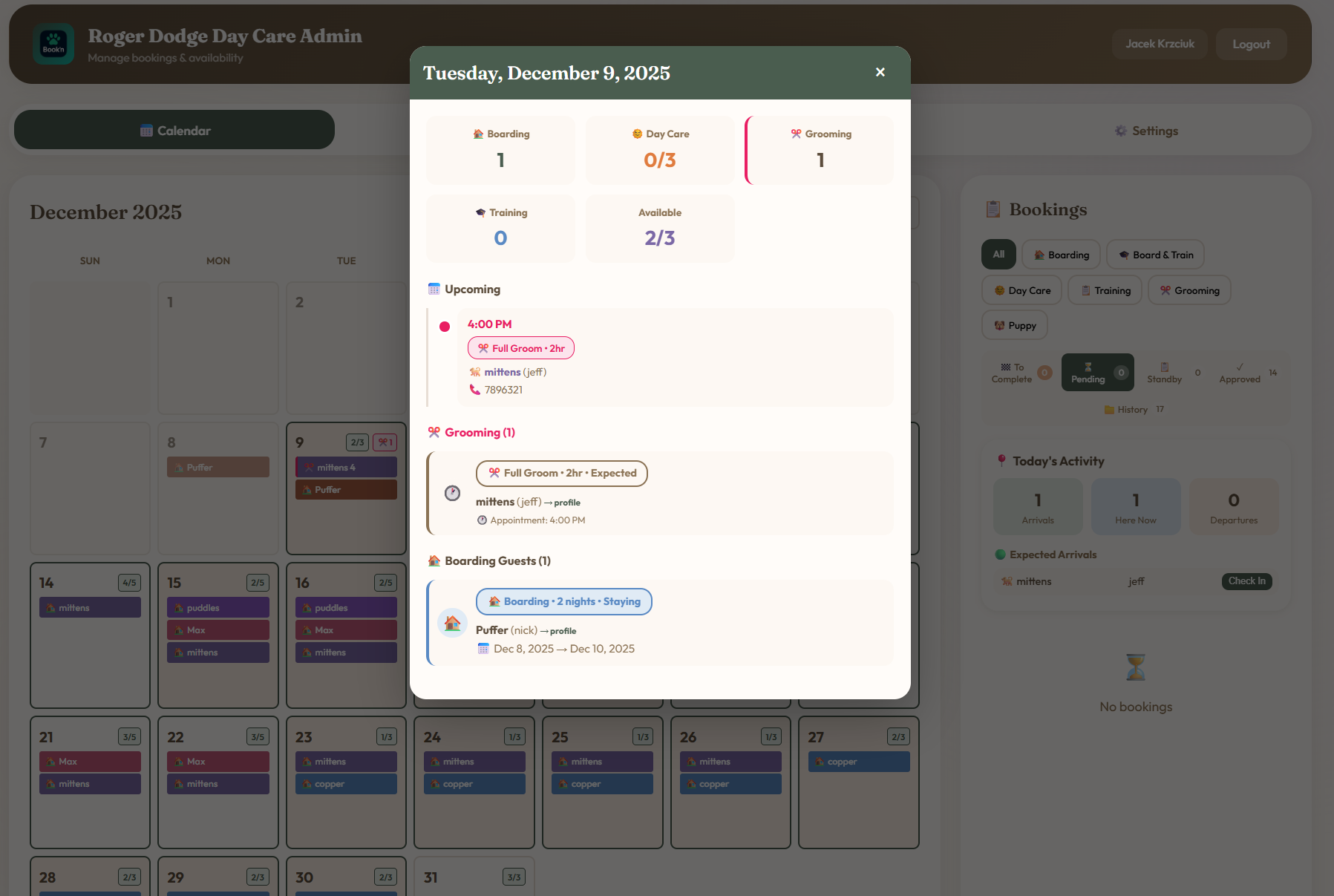
Task: Enable the Puppy filter chip
Action: coord(1014,325)
